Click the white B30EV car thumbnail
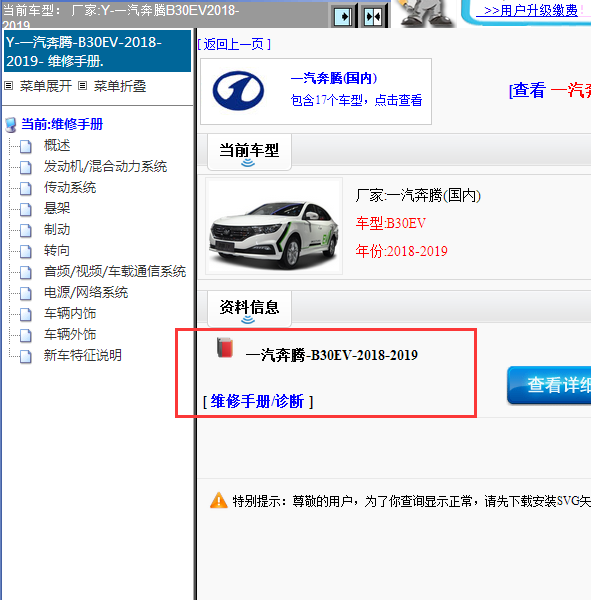This screenshot has width=591, height=600. point(274,226)
